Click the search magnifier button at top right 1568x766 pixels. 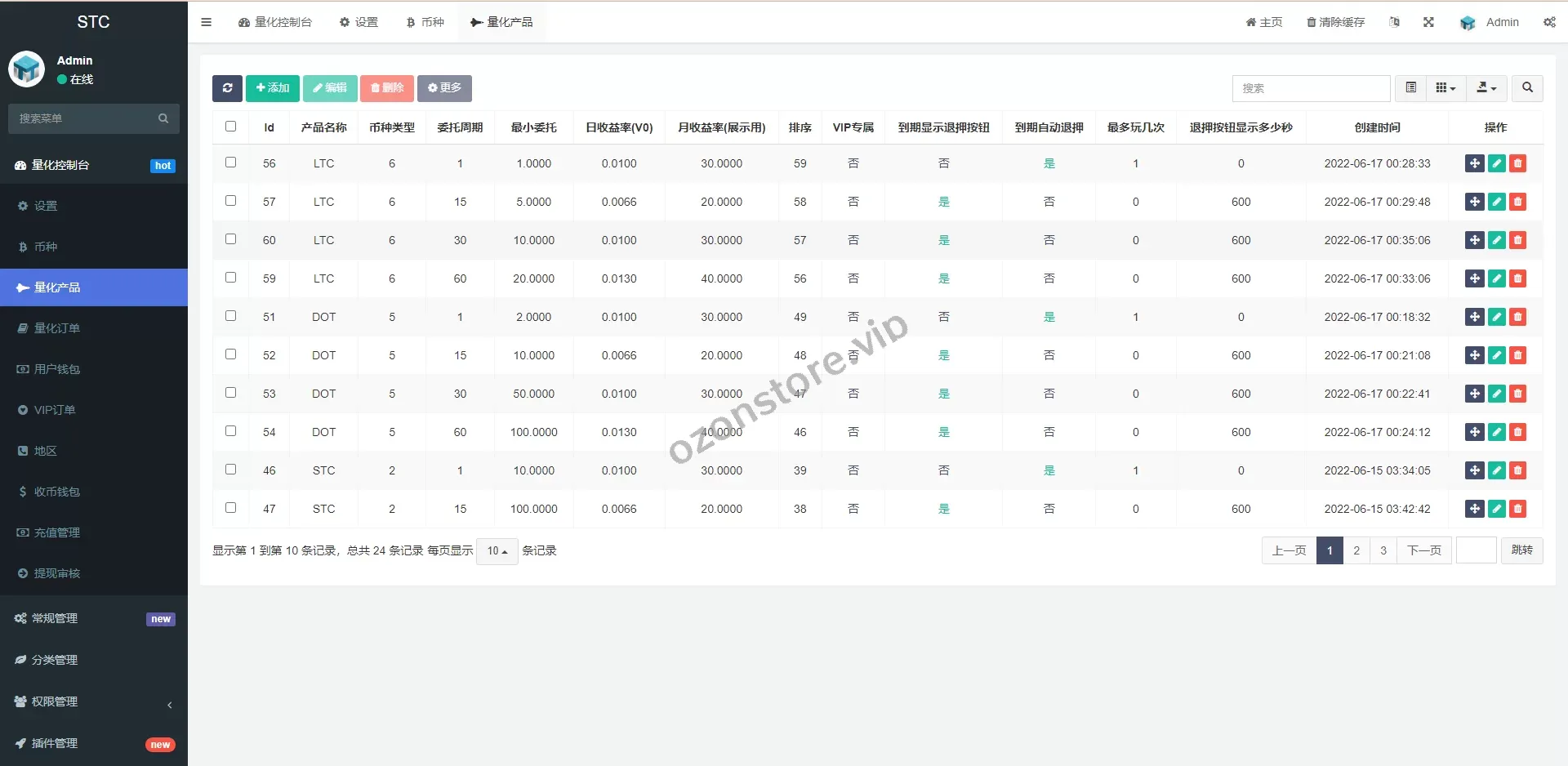[1527, 88]
